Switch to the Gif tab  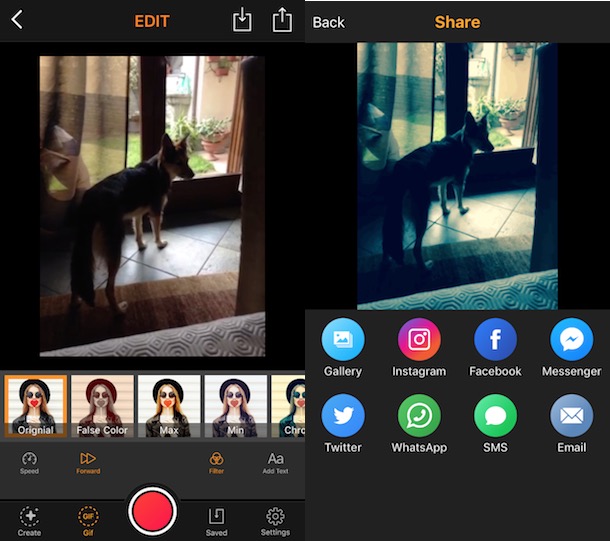point(88,521)
